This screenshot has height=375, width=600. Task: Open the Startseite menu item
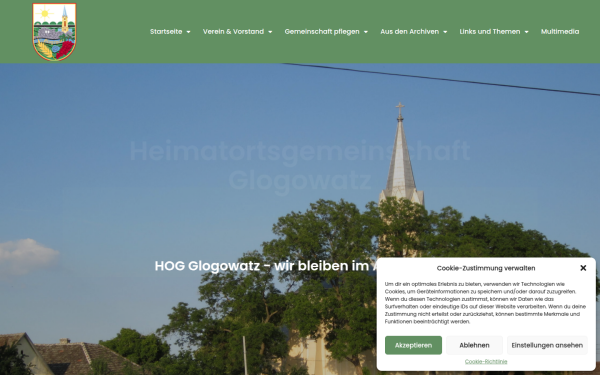(166, 32)
